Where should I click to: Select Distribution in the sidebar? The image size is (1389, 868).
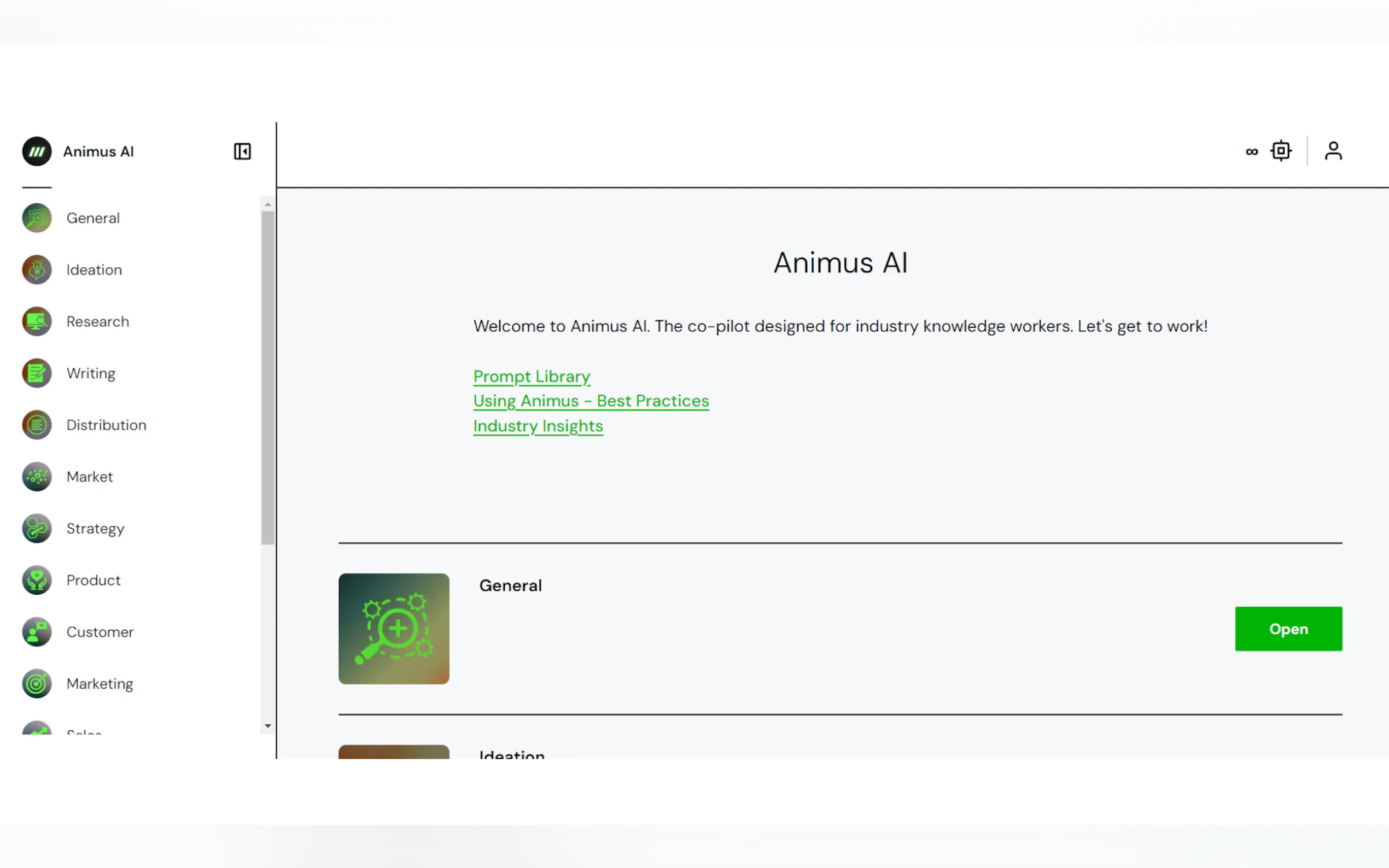tap(106, 425)
